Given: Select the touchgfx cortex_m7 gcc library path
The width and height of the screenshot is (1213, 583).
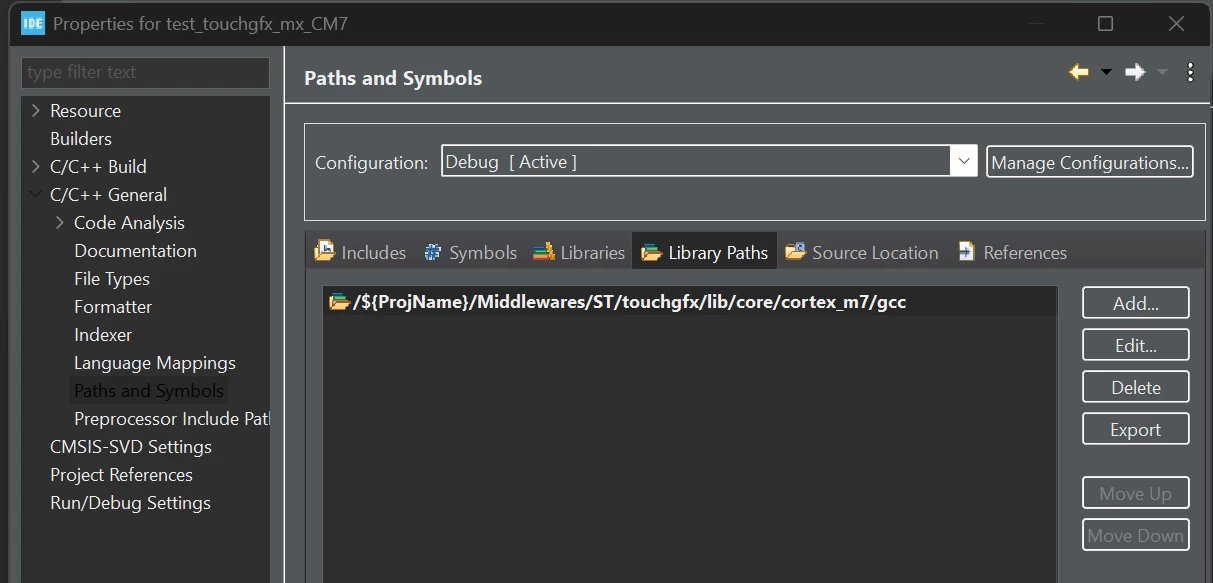Looking at the screenshot, I should click(690, 301).
